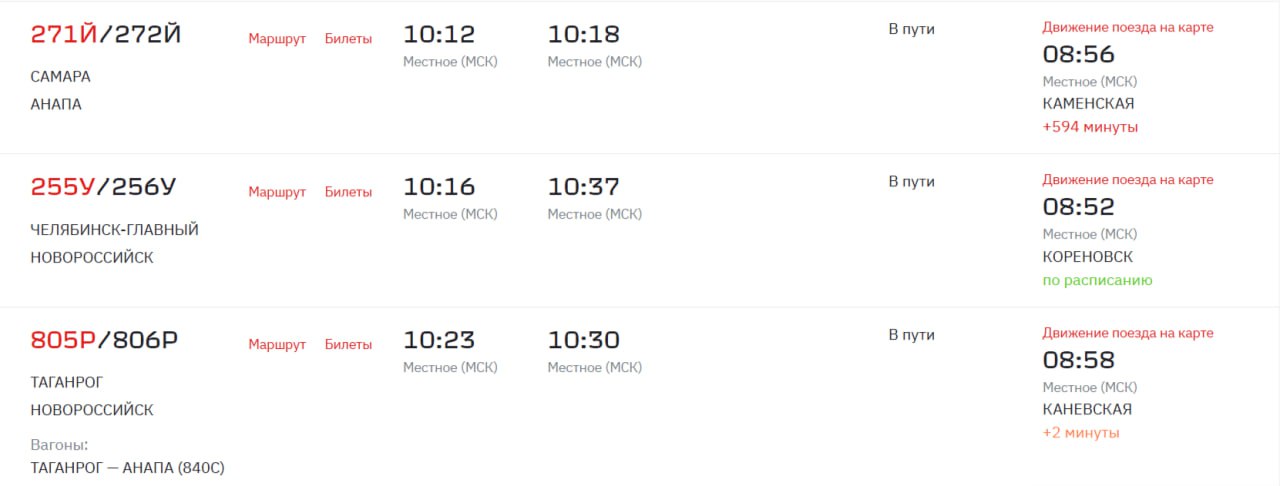Click the КАМЕНСКАЯ station name
The width and height of the screenshot is (1280, 486).
click(1088, 104)
